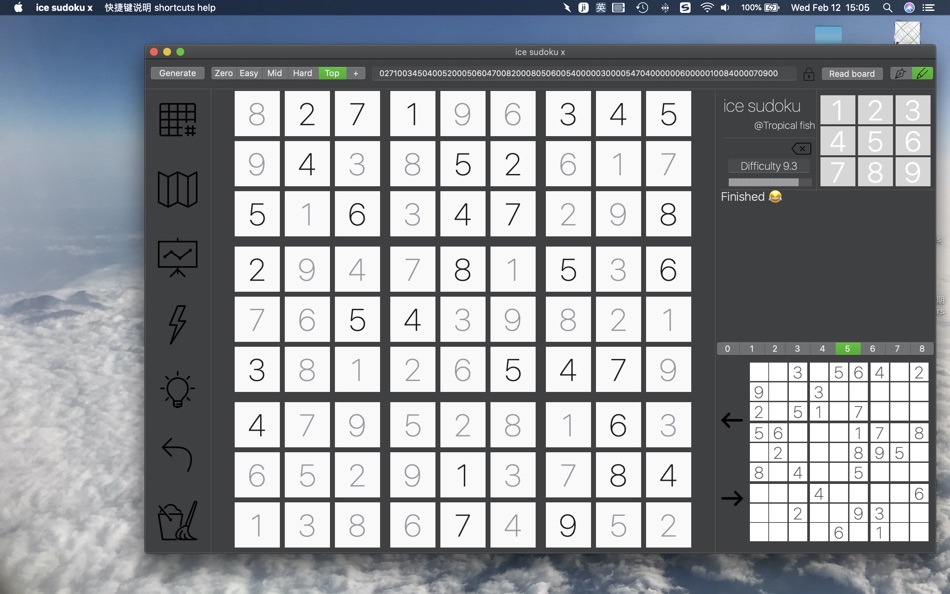Switch to history tab 6
The image size is (950, 594).
click(x=872, y=349)
